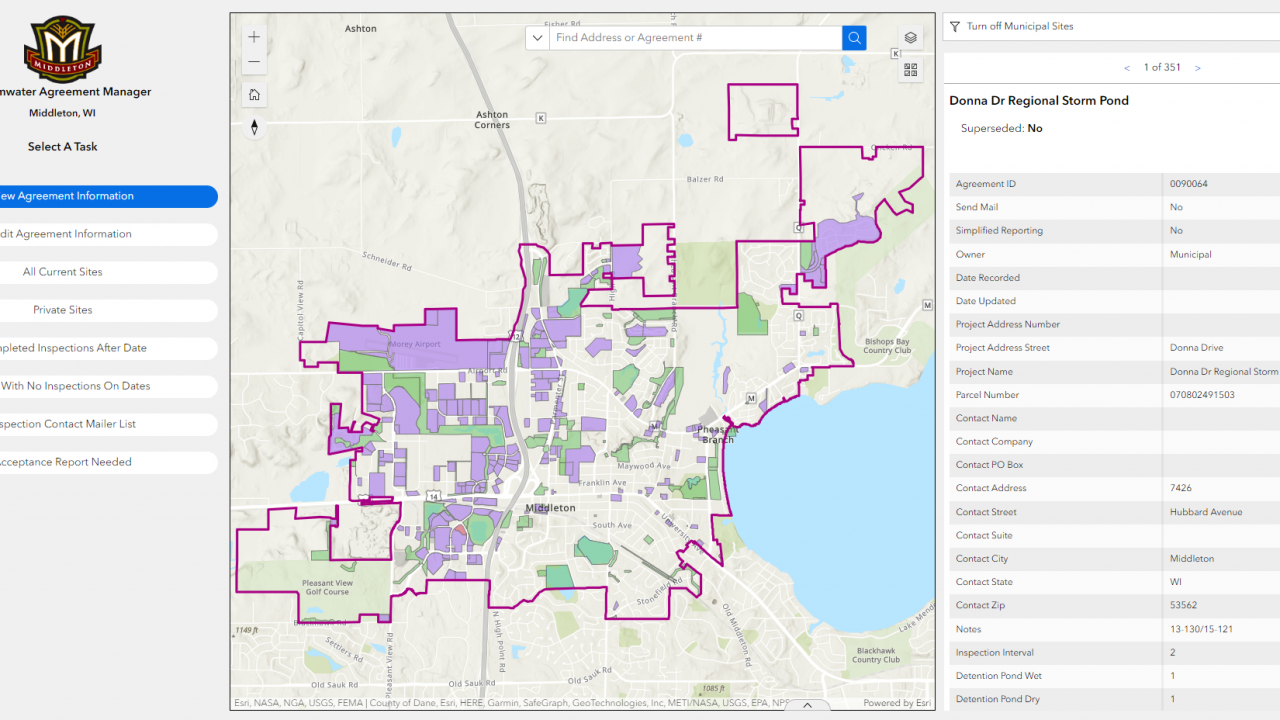
Task: Search with the magnifying glass button
Action: click(x=854, y=38)
